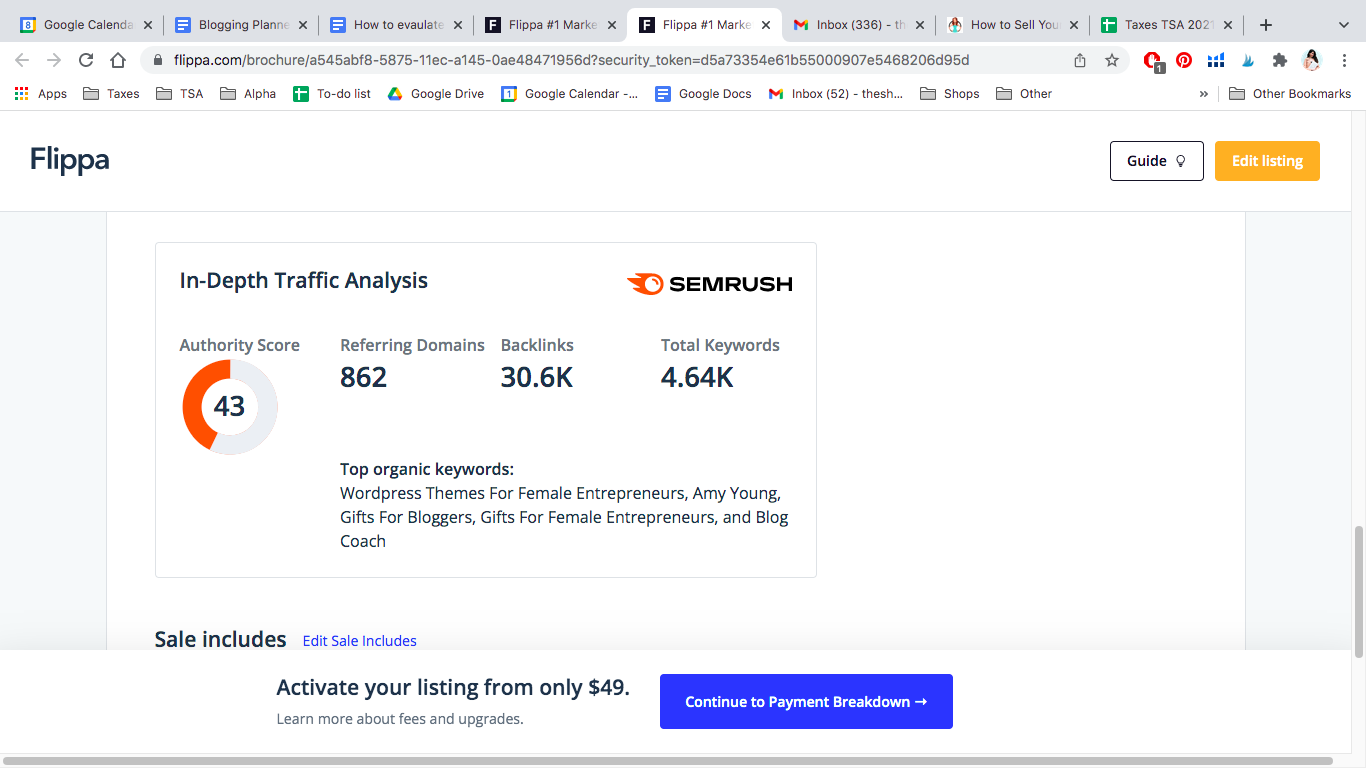
Task: Close the Taxes TSA 2021 tab
Action: tap(1228, 25)
